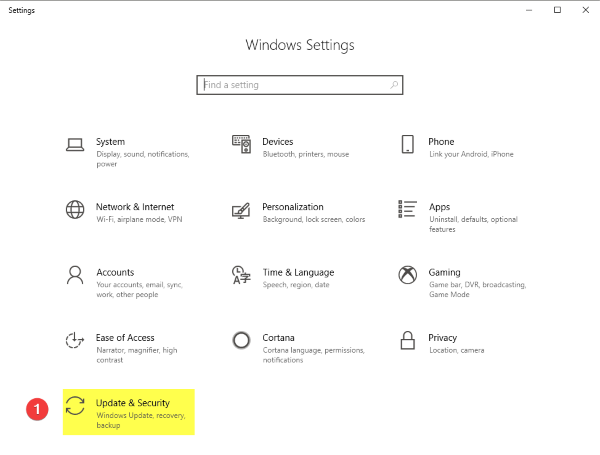Open Cortana heading
This screenshot has width=600, height=455.
pos(278,338)
